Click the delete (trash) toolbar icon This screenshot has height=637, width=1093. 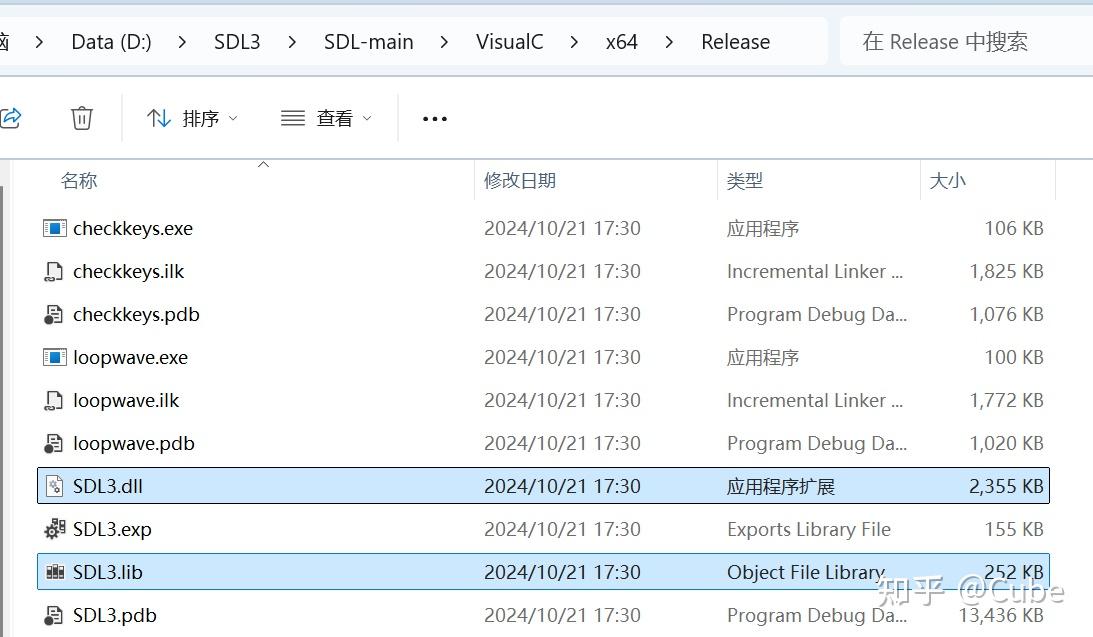click(81, 117)
